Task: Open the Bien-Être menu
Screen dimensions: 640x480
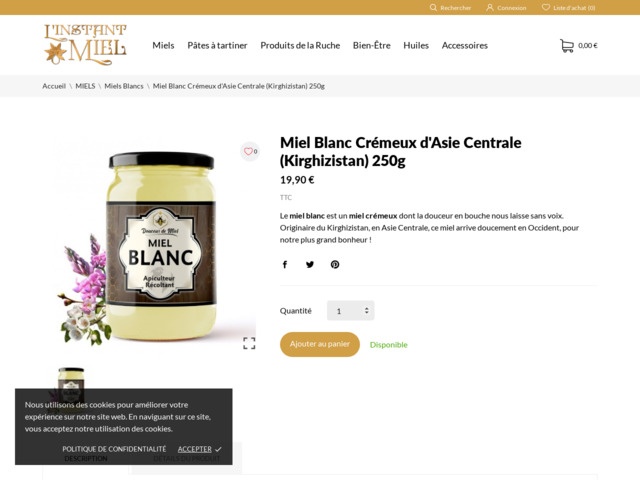Action: pyautogui.click(x=371, y=45)
